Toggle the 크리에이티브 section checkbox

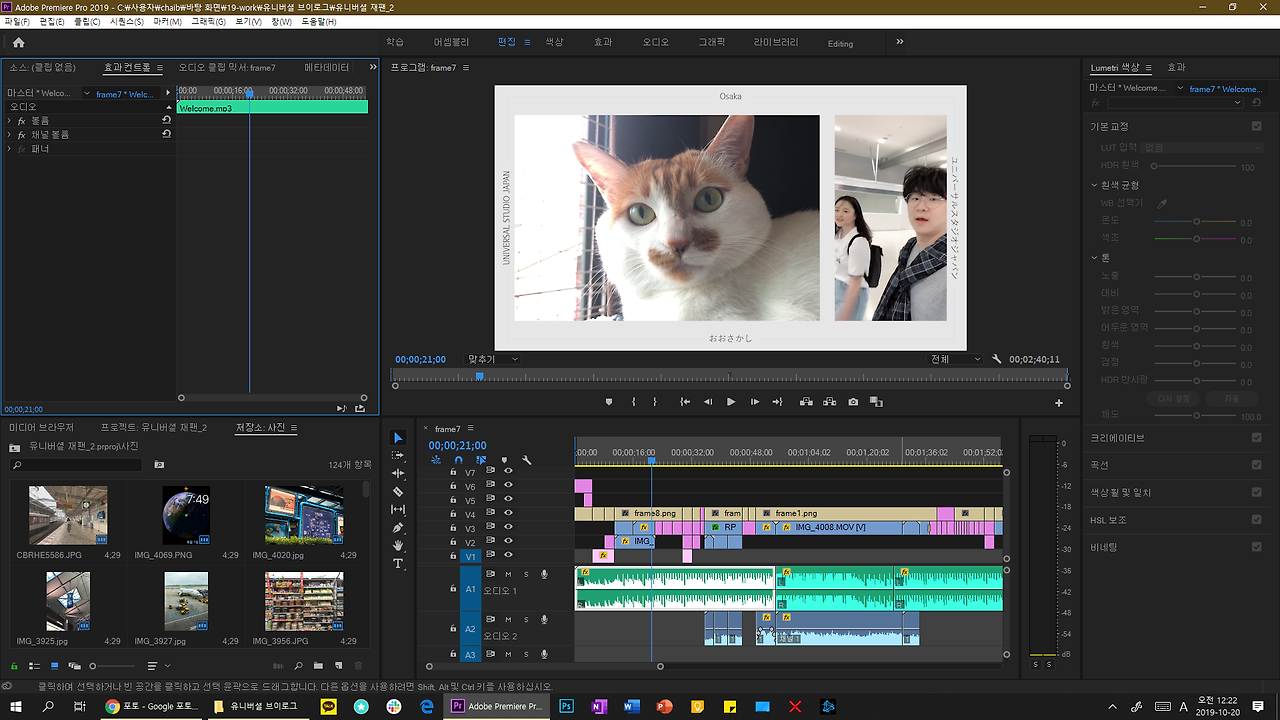1257,438
